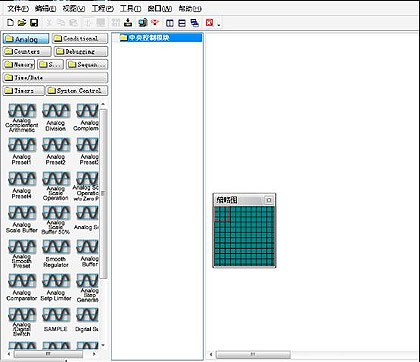Open the Debugging module category

coord(81,52)
